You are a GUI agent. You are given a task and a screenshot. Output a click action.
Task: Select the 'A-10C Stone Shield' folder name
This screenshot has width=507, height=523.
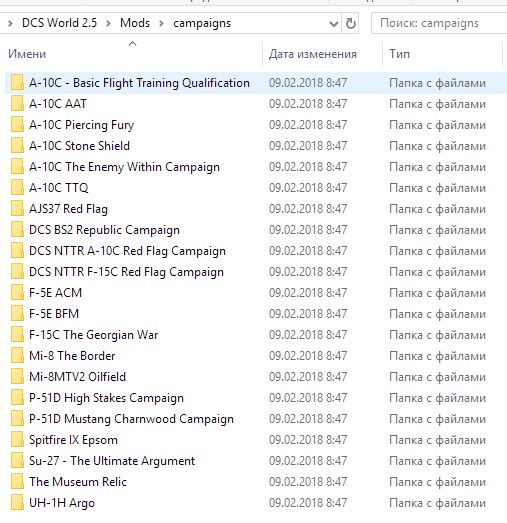(79, 146)
